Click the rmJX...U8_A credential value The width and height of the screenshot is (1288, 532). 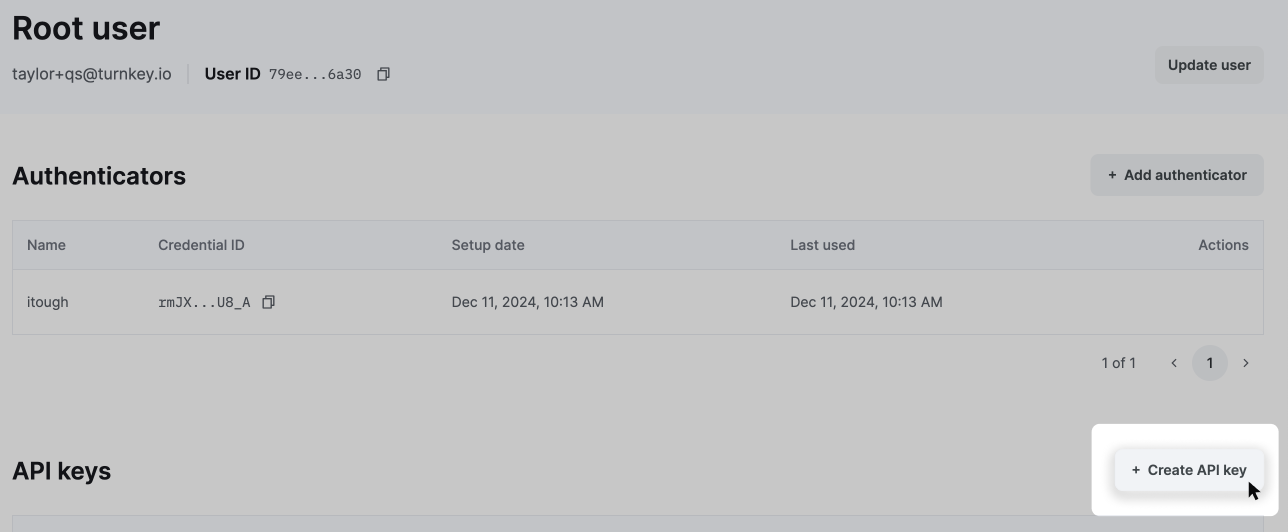coord(204,302)
